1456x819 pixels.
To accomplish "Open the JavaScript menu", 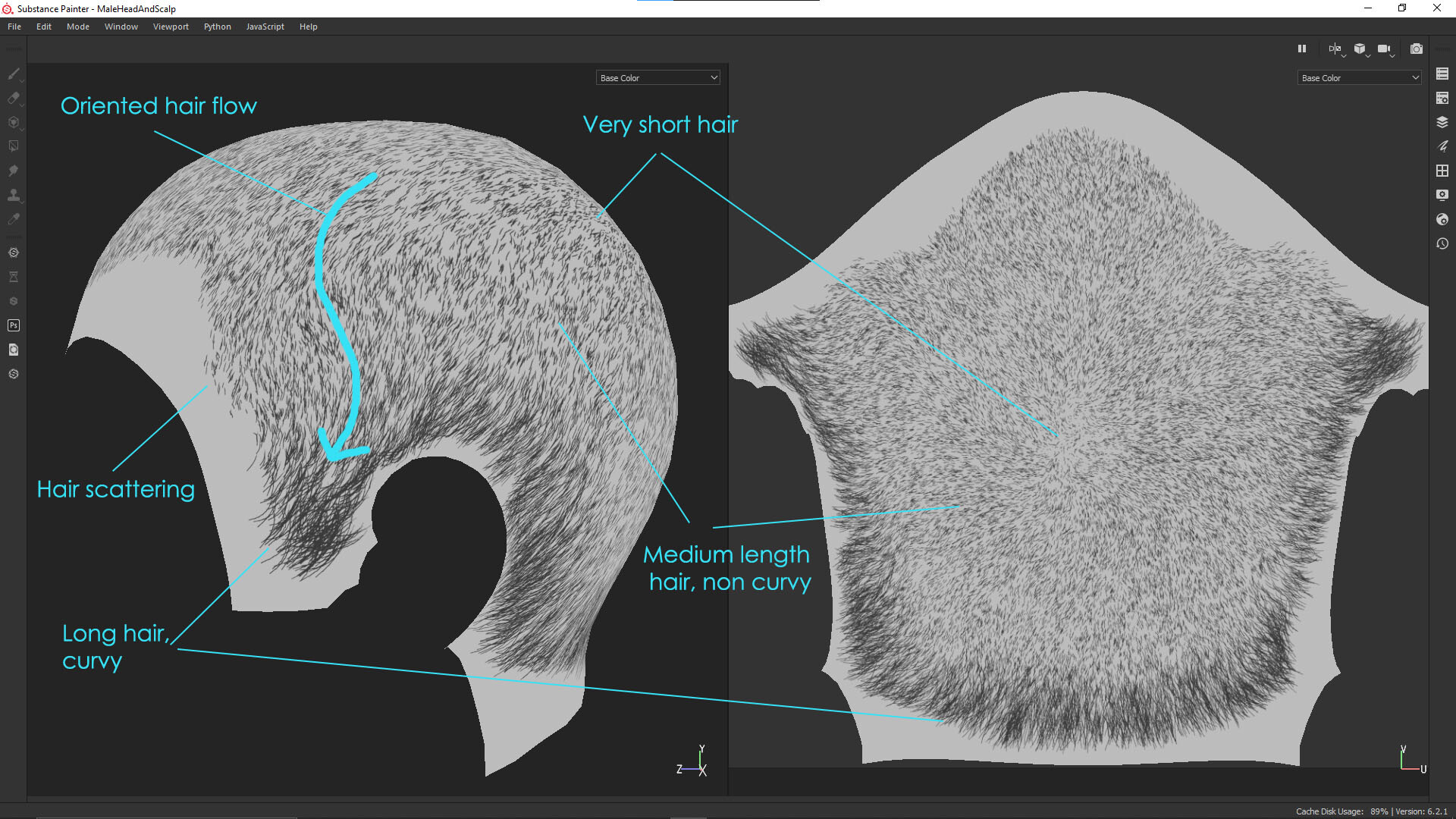I will (x=265, y=27).
